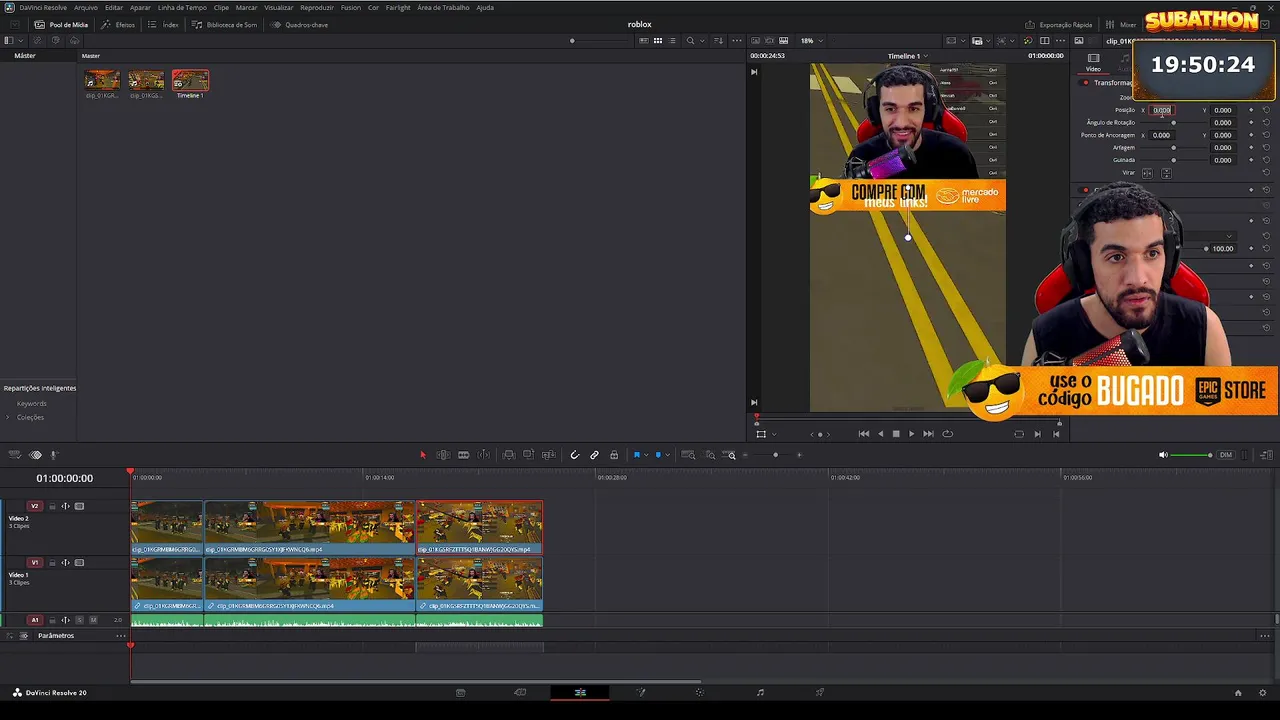Click the Insert clip icon
Viewport: 1280px width, 720px height.
(508, 455)
